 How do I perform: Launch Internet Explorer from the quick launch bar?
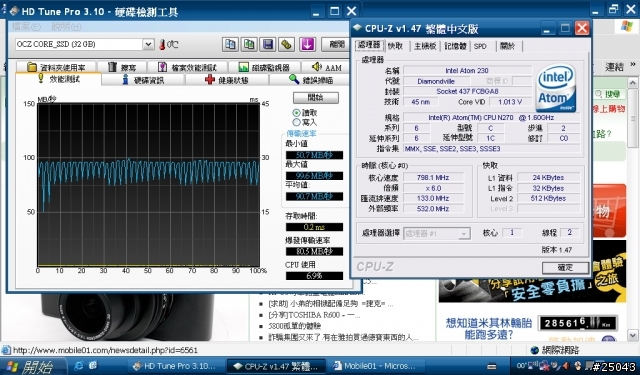[x=78, y=366]
